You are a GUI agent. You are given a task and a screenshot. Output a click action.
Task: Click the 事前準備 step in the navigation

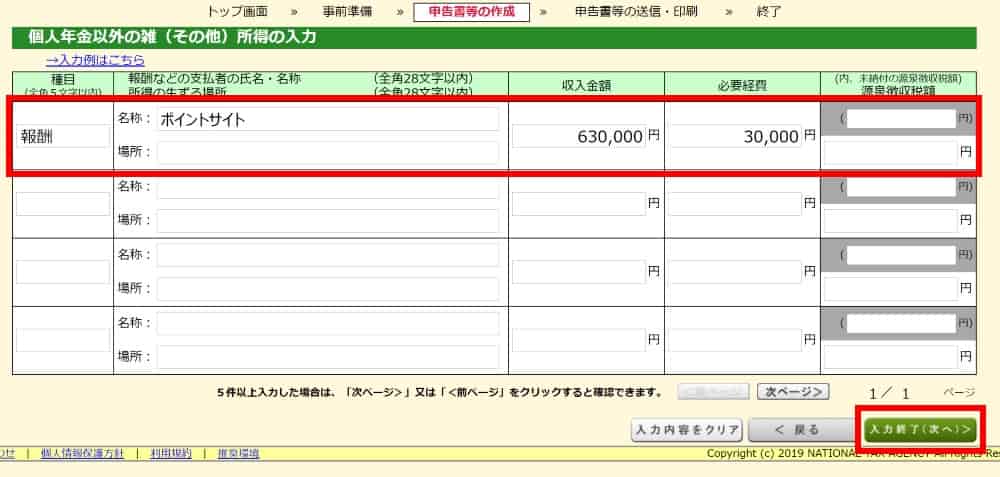coord(350,12)
